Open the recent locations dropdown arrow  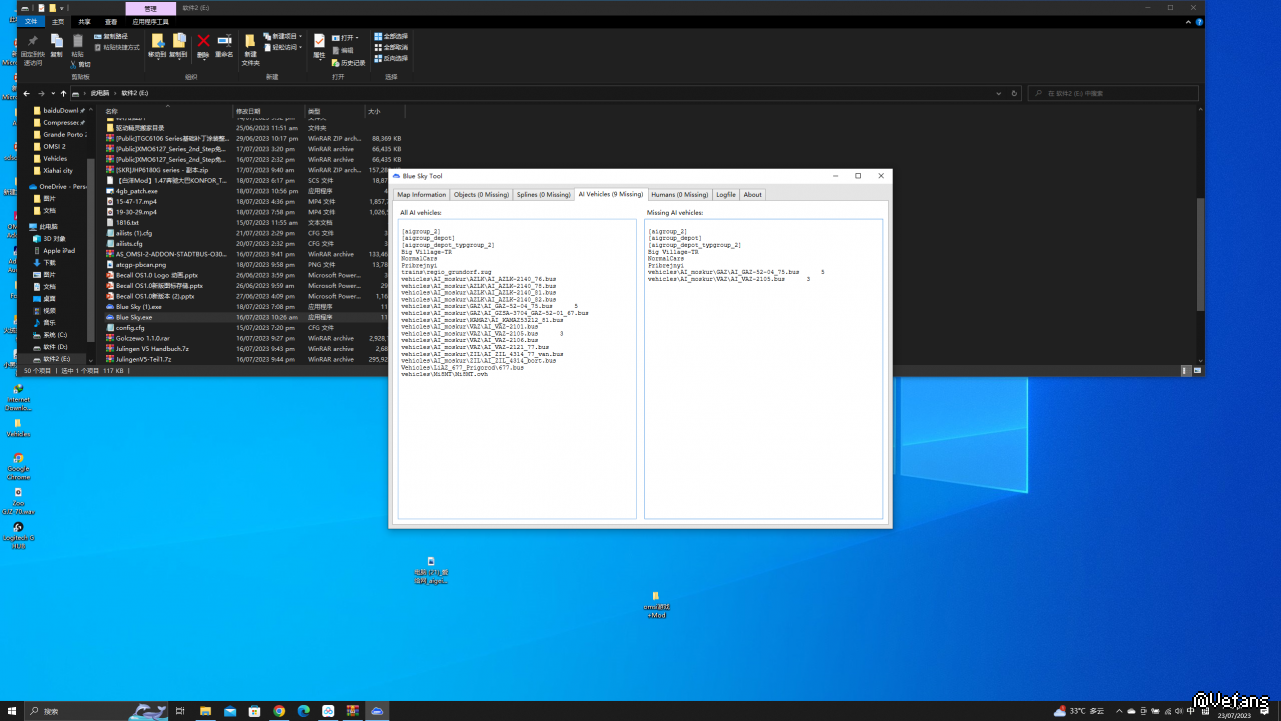pos(53,93)
